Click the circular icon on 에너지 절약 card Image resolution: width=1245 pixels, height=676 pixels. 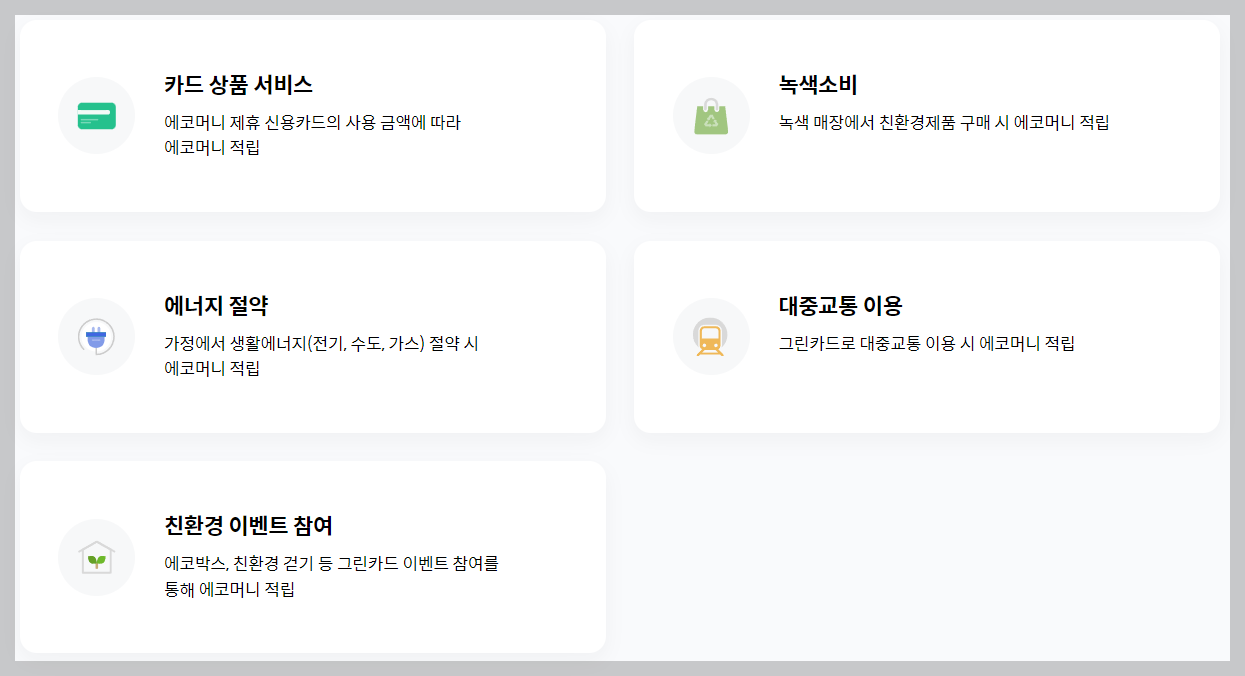tap(96, 336)
